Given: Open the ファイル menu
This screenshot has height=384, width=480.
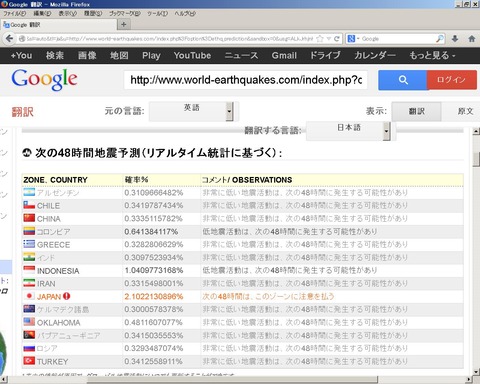Looking at the screenshot, I should 14,14.
